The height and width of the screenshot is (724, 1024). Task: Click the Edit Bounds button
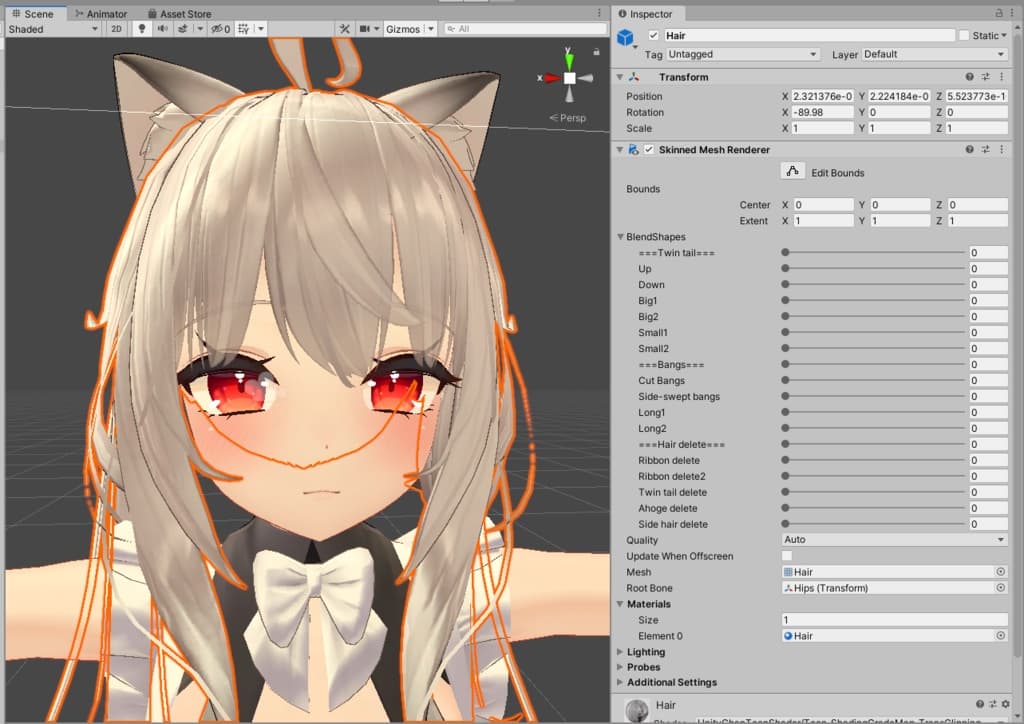(792, 172)
